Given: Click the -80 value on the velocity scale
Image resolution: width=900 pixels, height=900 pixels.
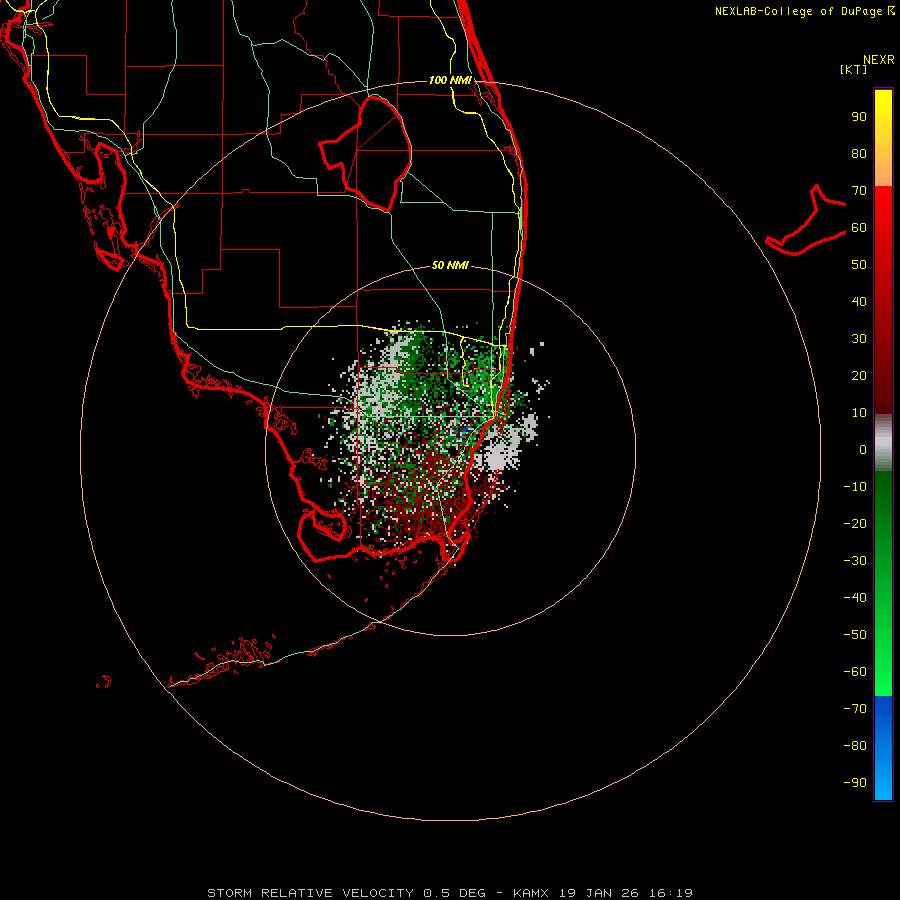Looking at the screenshot, I should pyautogui.click(x=855, y=746).
